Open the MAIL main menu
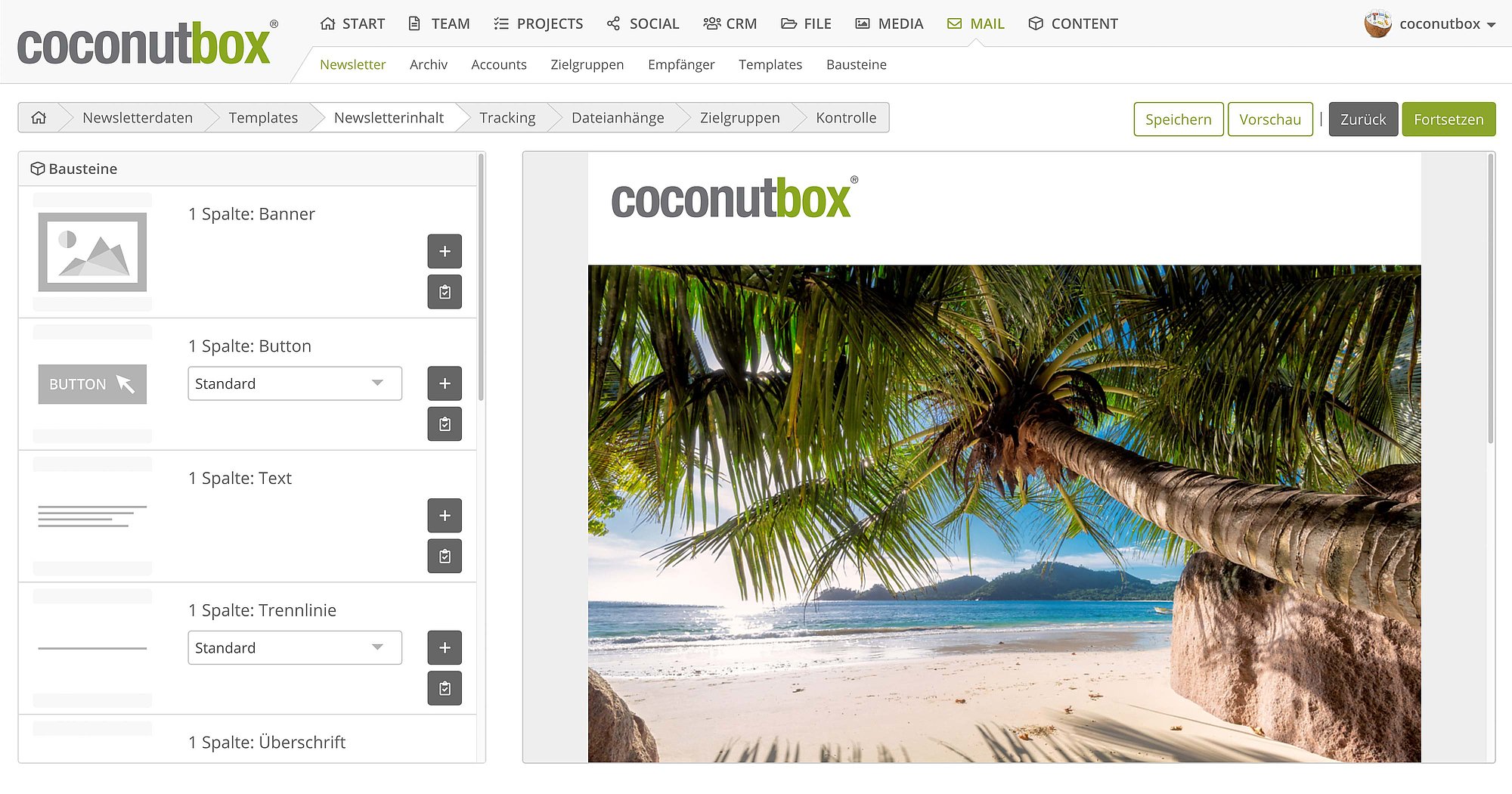 [975, 23]
